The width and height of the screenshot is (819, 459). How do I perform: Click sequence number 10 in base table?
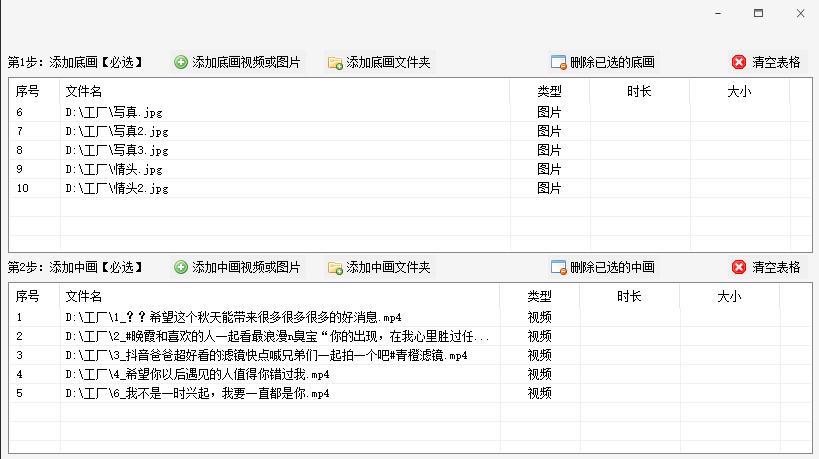[x=22, y=188]
